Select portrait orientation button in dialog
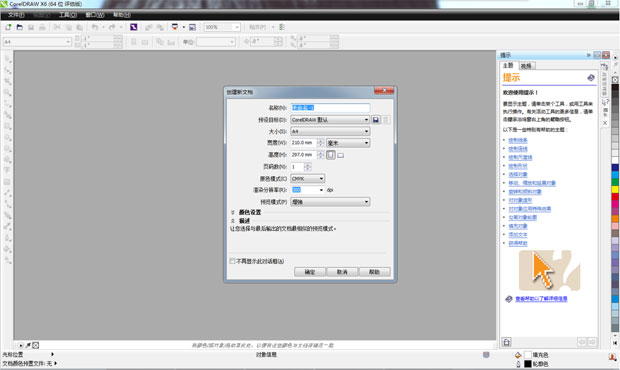The image size is (620, 370). 331,155
